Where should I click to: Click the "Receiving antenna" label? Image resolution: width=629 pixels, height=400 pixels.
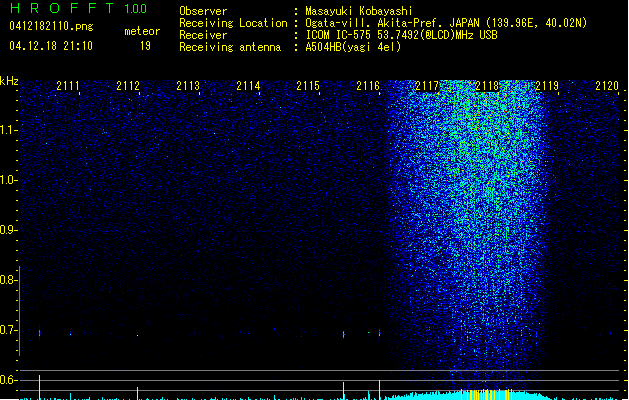(x=230, y=47)
